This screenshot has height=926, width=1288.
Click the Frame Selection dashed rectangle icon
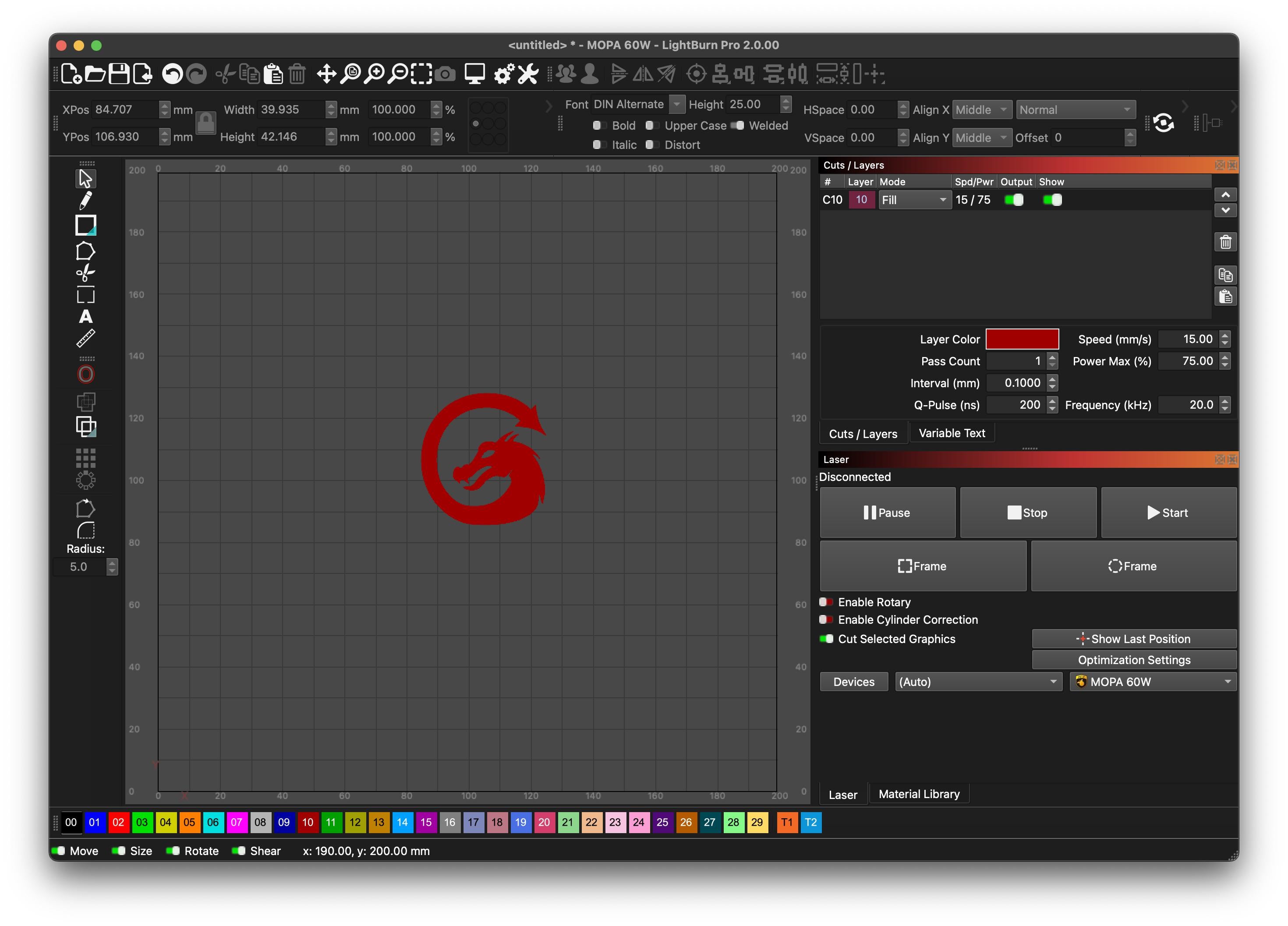click(421, 74)
